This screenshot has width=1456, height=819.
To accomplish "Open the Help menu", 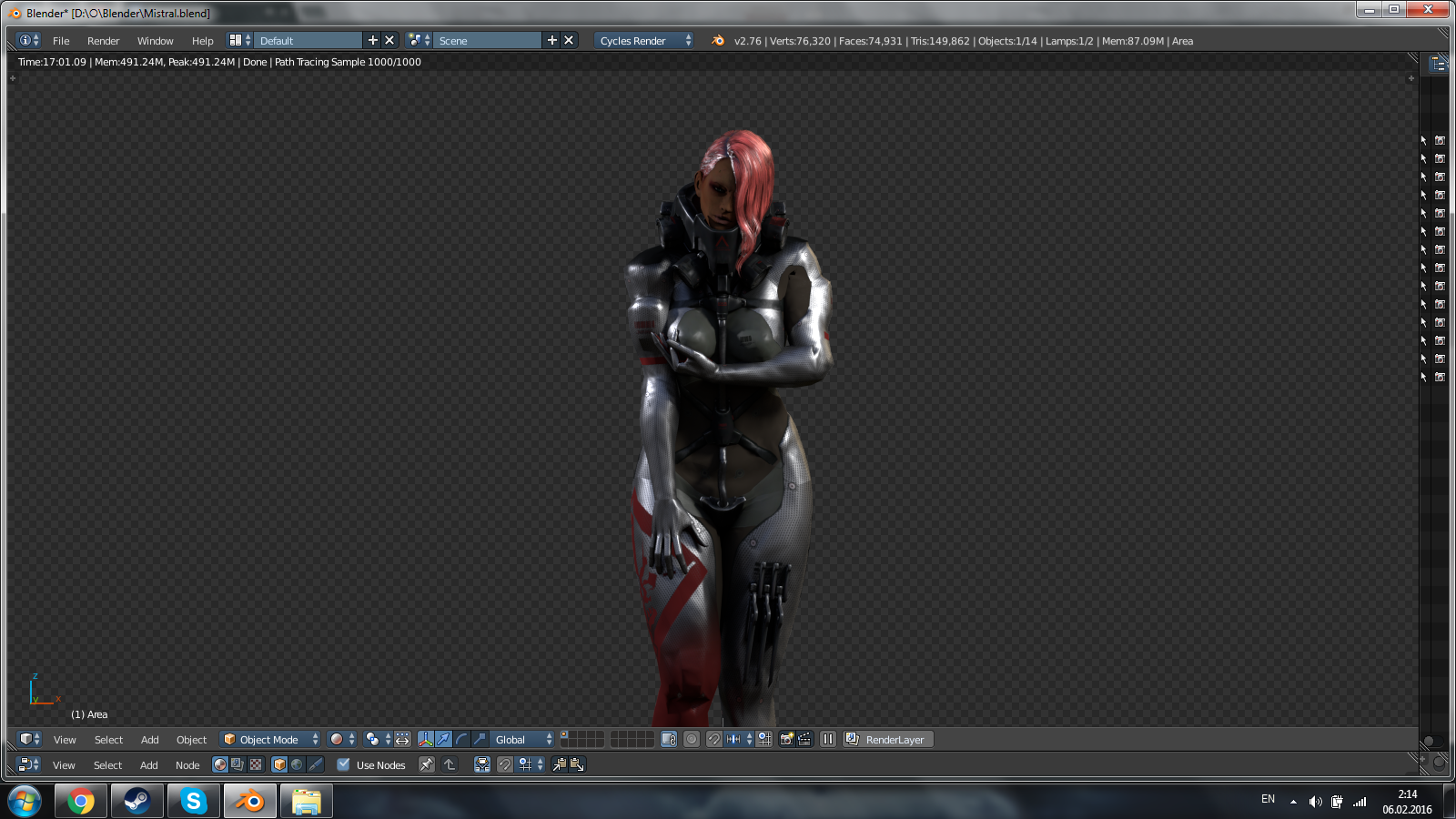I will [x=202, y=40].
